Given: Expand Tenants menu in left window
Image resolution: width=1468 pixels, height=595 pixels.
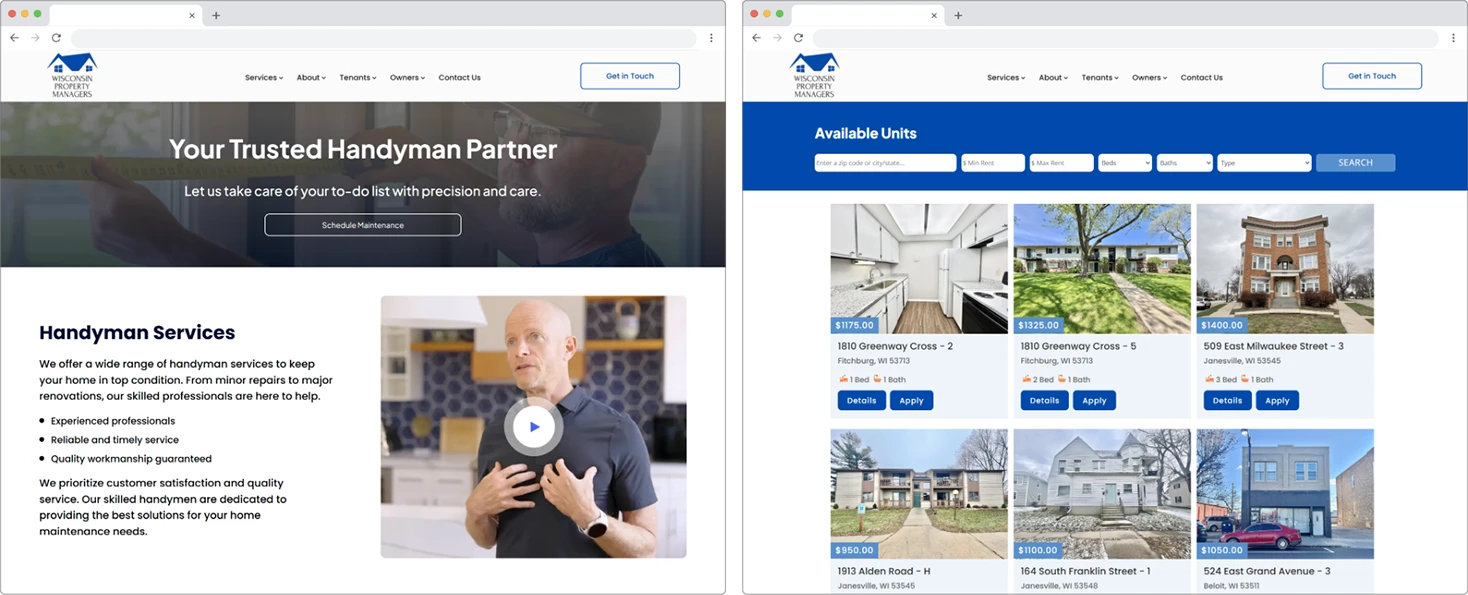Looking at the screenshot, I should click(x=357, y=77).
